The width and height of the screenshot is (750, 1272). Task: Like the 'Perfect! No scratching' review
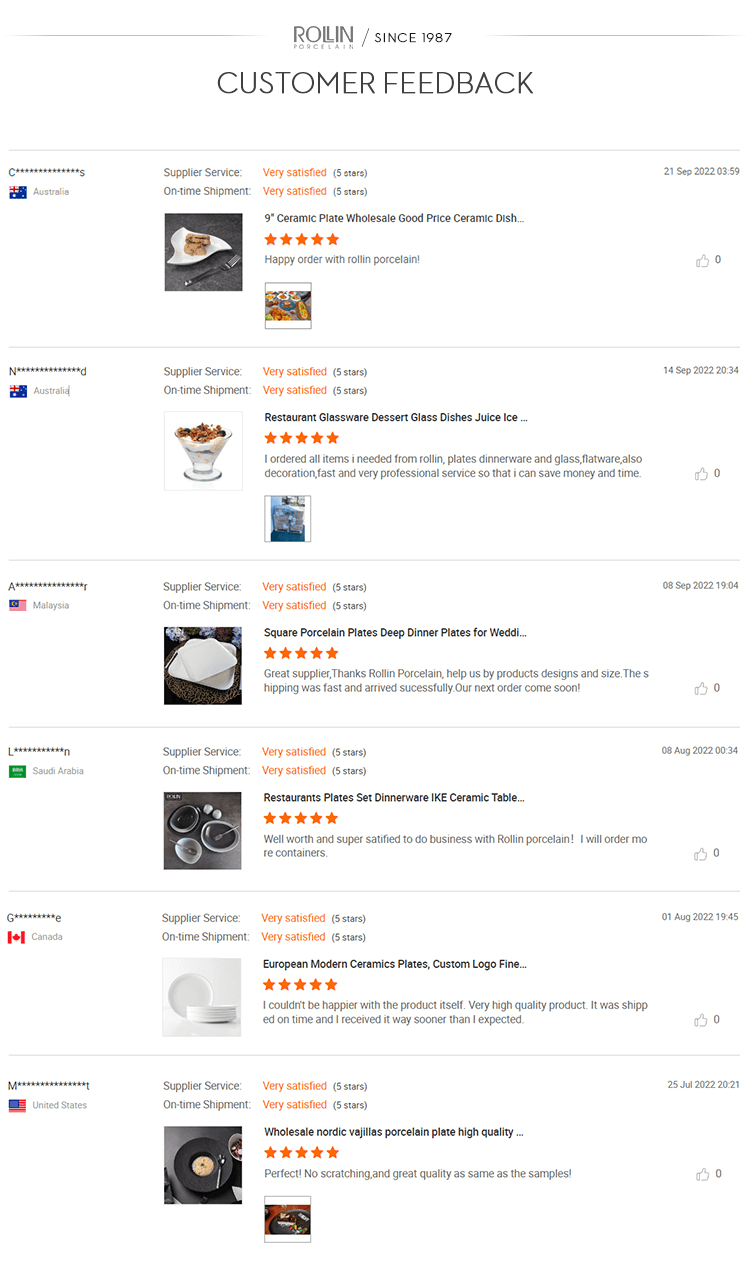pyautogui.click(x=702, y=1174)
